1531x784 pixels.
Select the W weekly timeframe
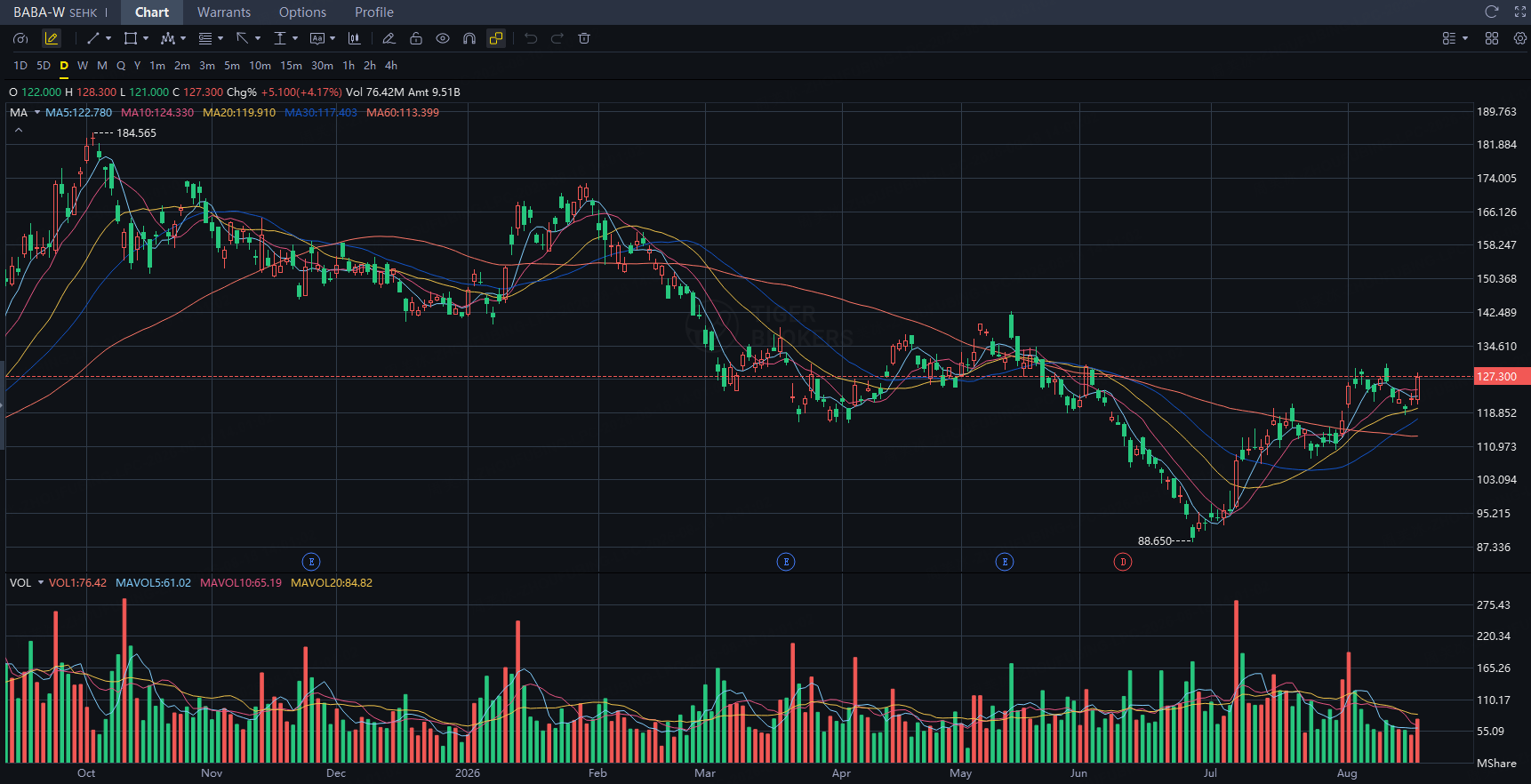pyautogui.click(x=83, y=66)
